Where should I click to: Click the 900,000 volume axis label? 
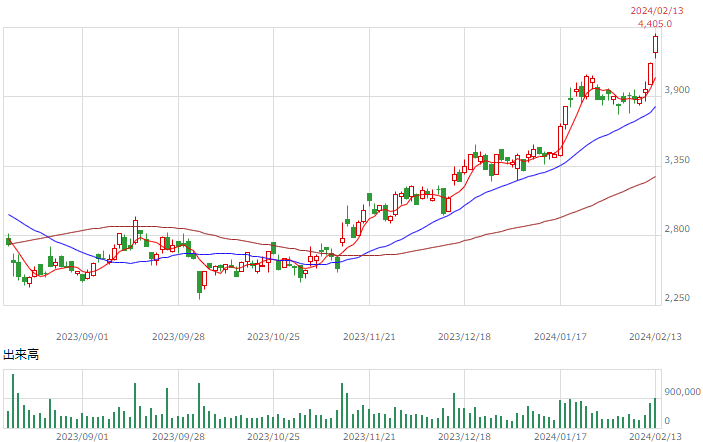[x=682, y=392]
